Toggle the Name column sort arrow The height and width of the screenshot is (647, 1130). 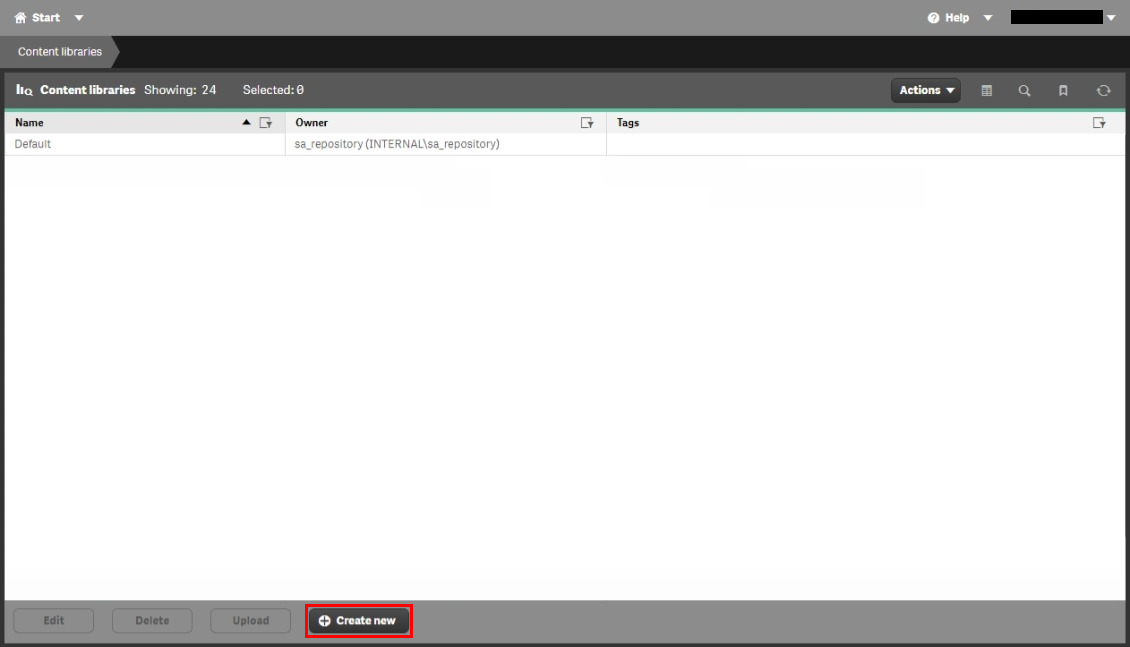[x=245, y=122]
